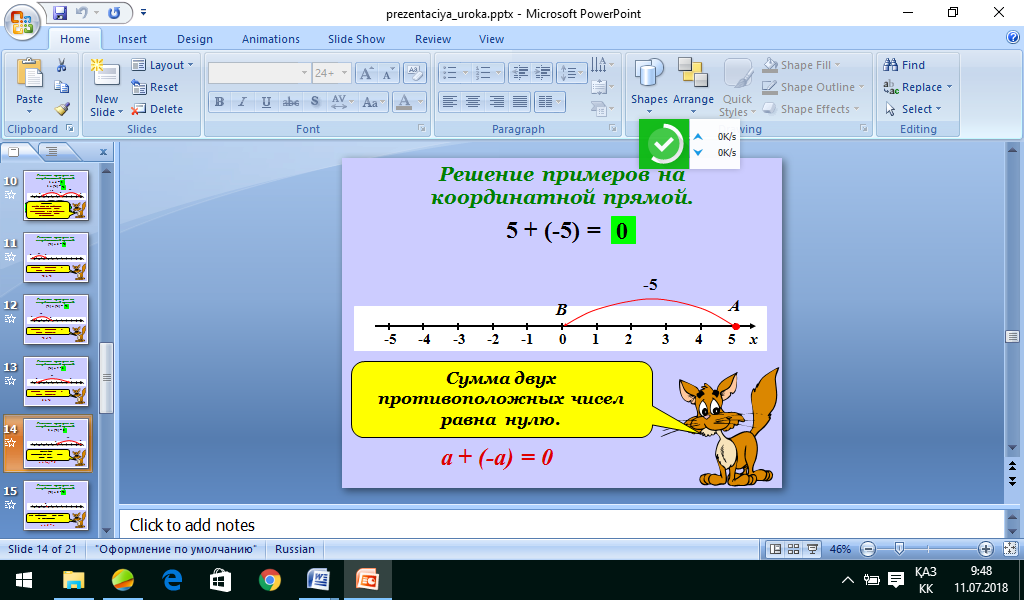The width and height of the screenshot is (1024, 600).
Task: Expand the Layout dropdown
Action: [x=163, y=65]
